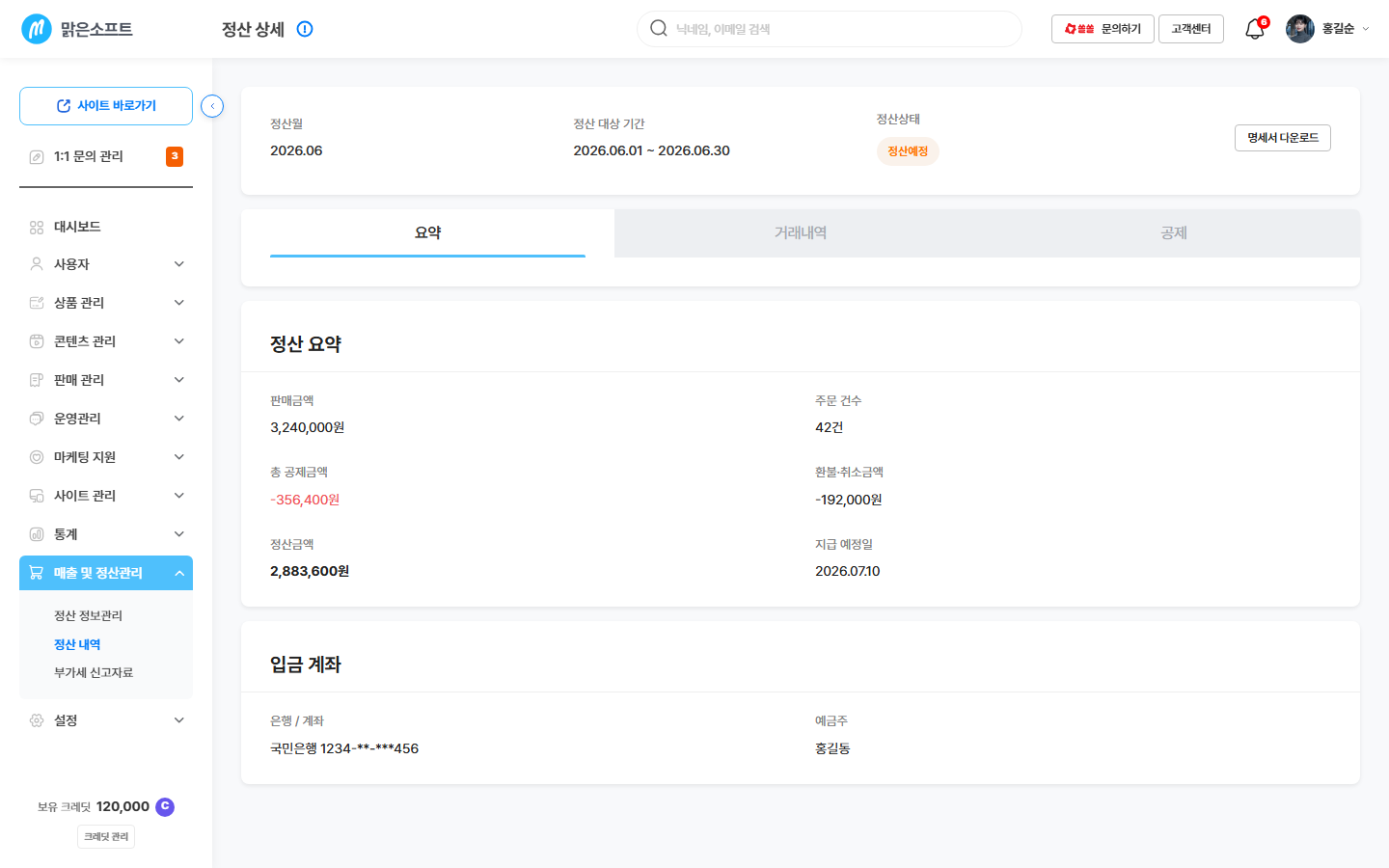Click the 마케팅 지원 icon
Screen dimensions: 1389x868
click(37, 457)
